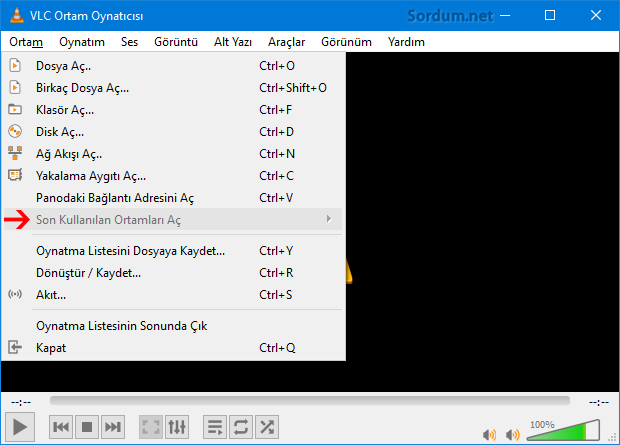
Task: Click the remaining time label at right
Action: tap(599, 403)
